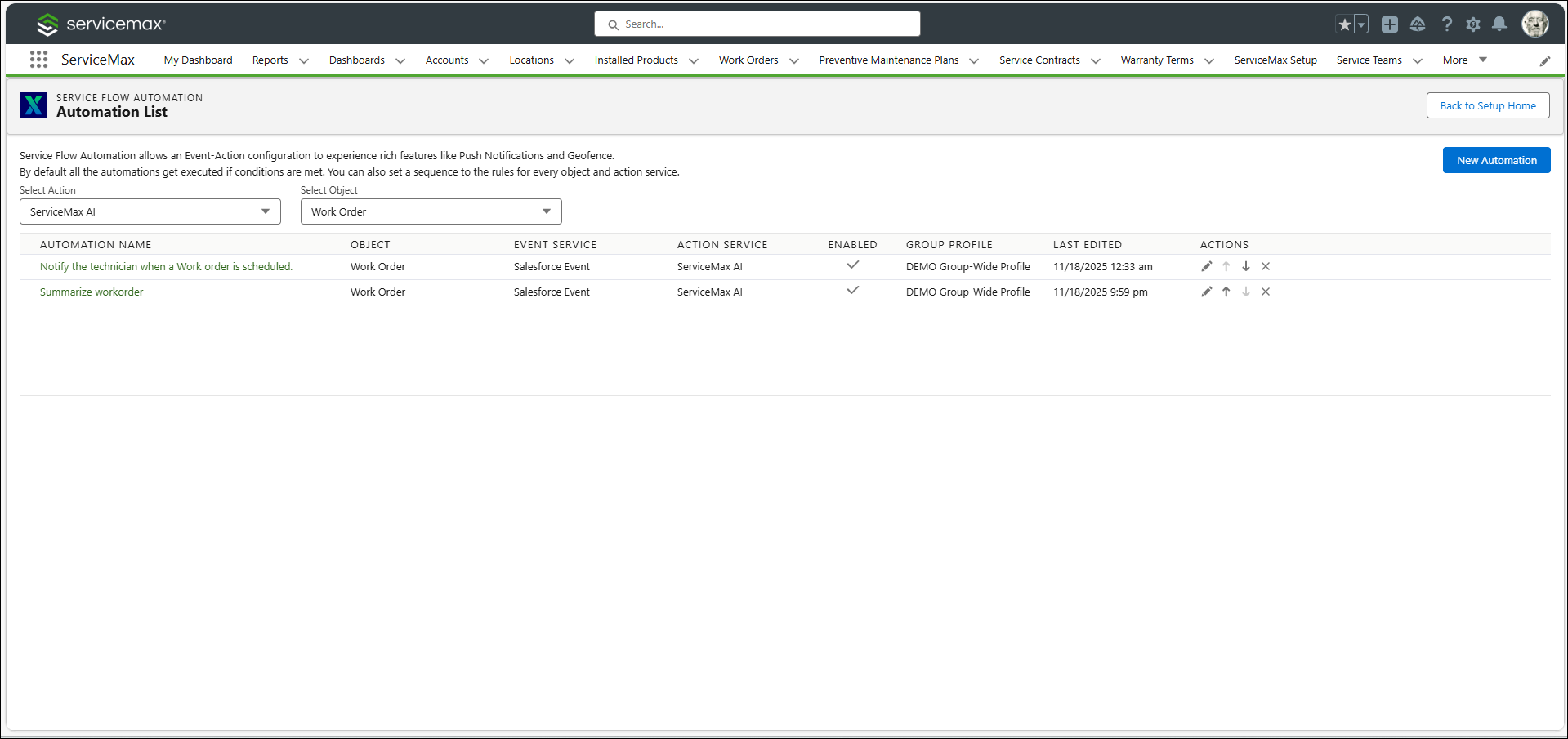This screenshot has height=739, width=1568.
Task: Open the App Launcher grid icon
Action: [38, 59]
